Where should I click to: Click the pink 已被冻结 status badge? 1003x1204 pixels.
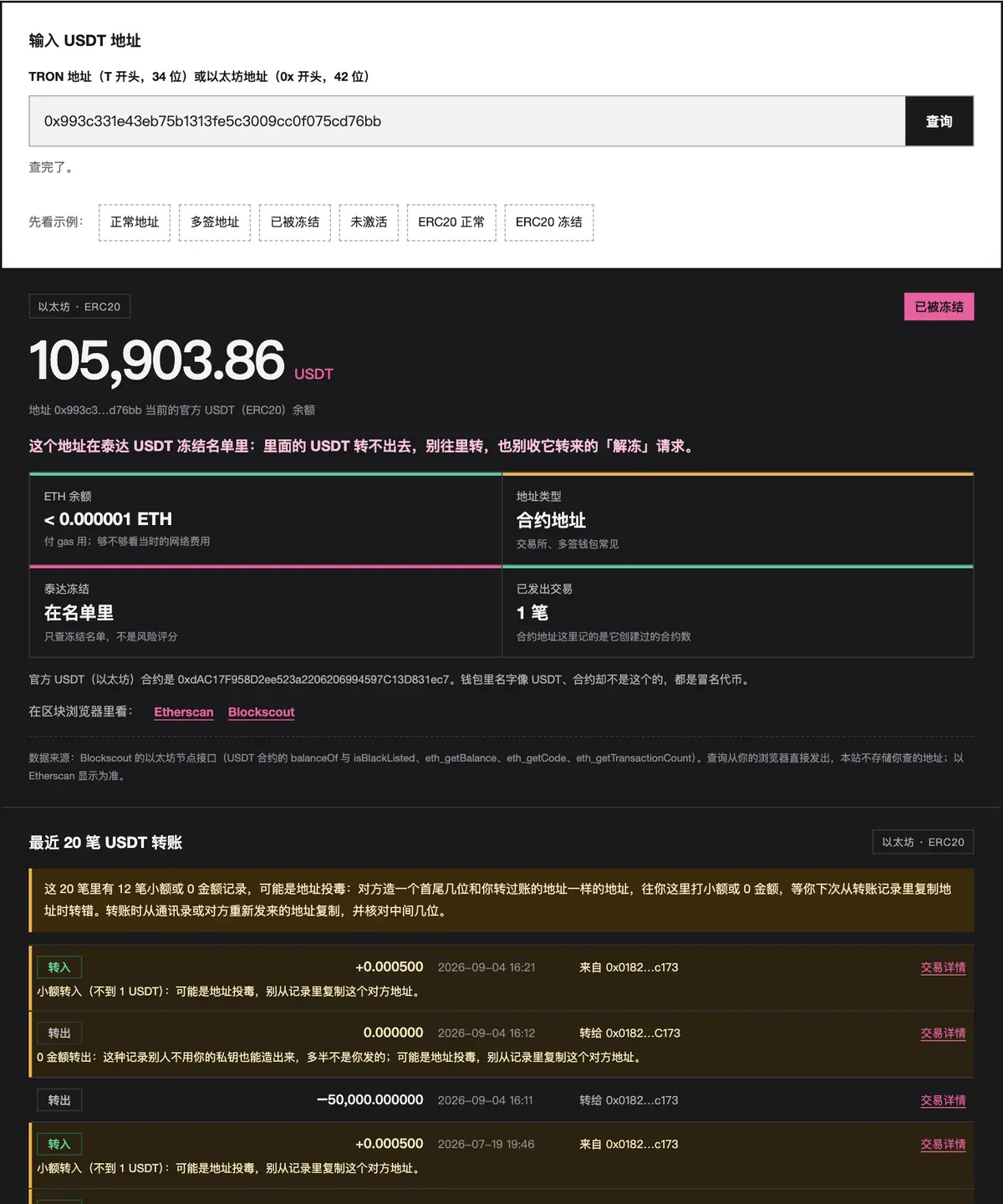pos(939,307)
